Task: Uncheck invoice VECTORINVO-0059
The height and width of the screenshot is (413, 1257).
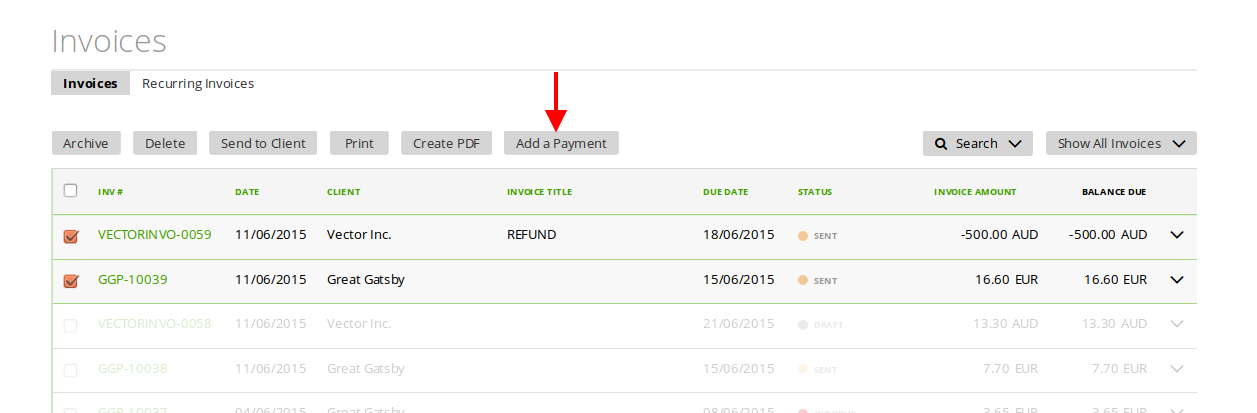Action: [70, 236]
